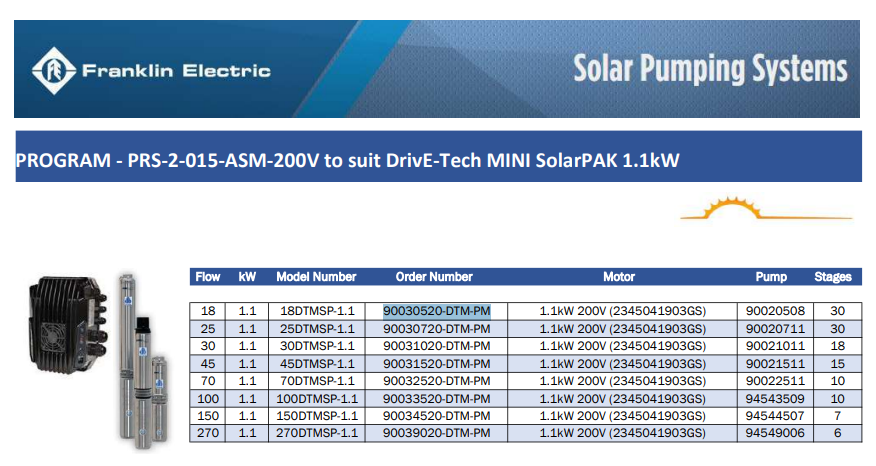The image size is (876, 466).
Task: Click flow value 270
Action: tap(208, 433)
